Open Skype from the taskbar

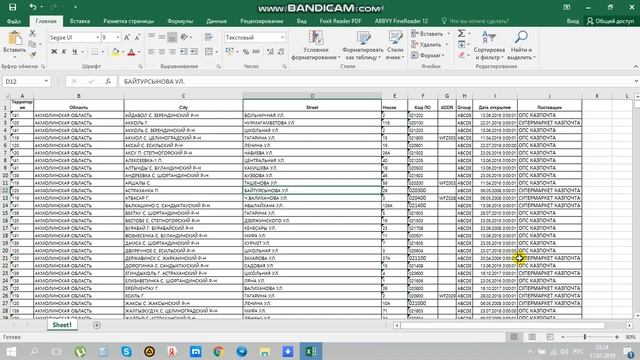tap(126, 351)
